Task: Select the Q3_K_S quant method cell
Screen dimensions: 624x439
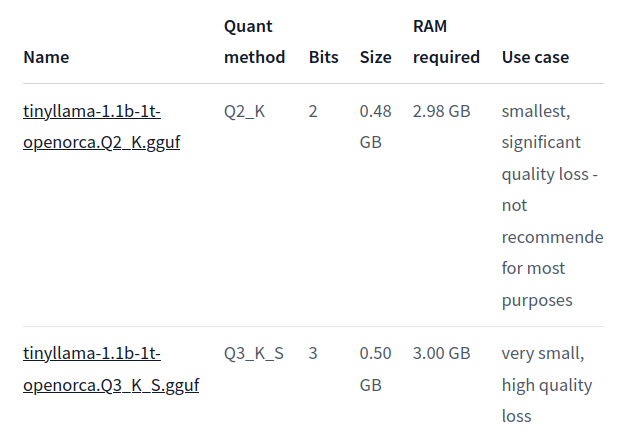Action: pyautogui.click(x=254, y=353)
